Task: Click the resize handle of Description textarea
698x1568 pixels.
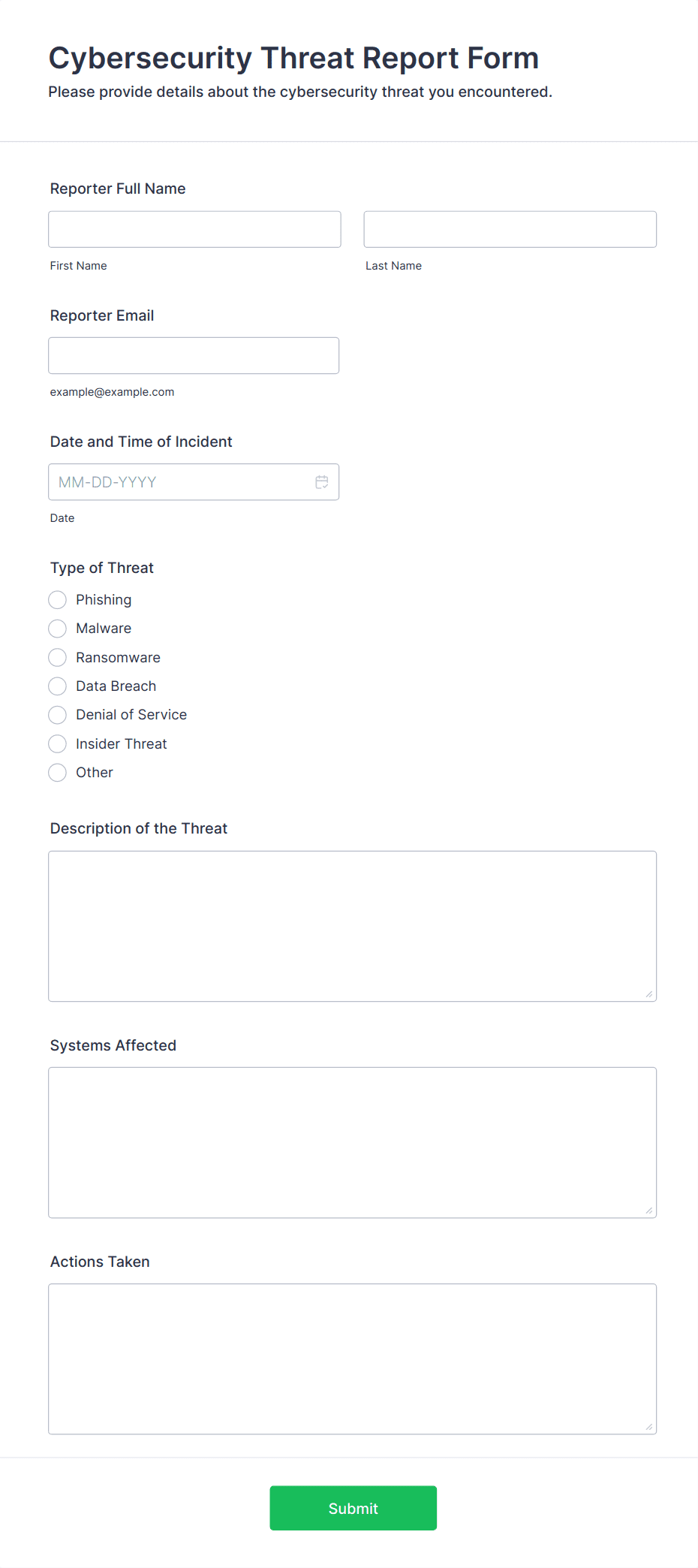Action: tap(649, 994)
